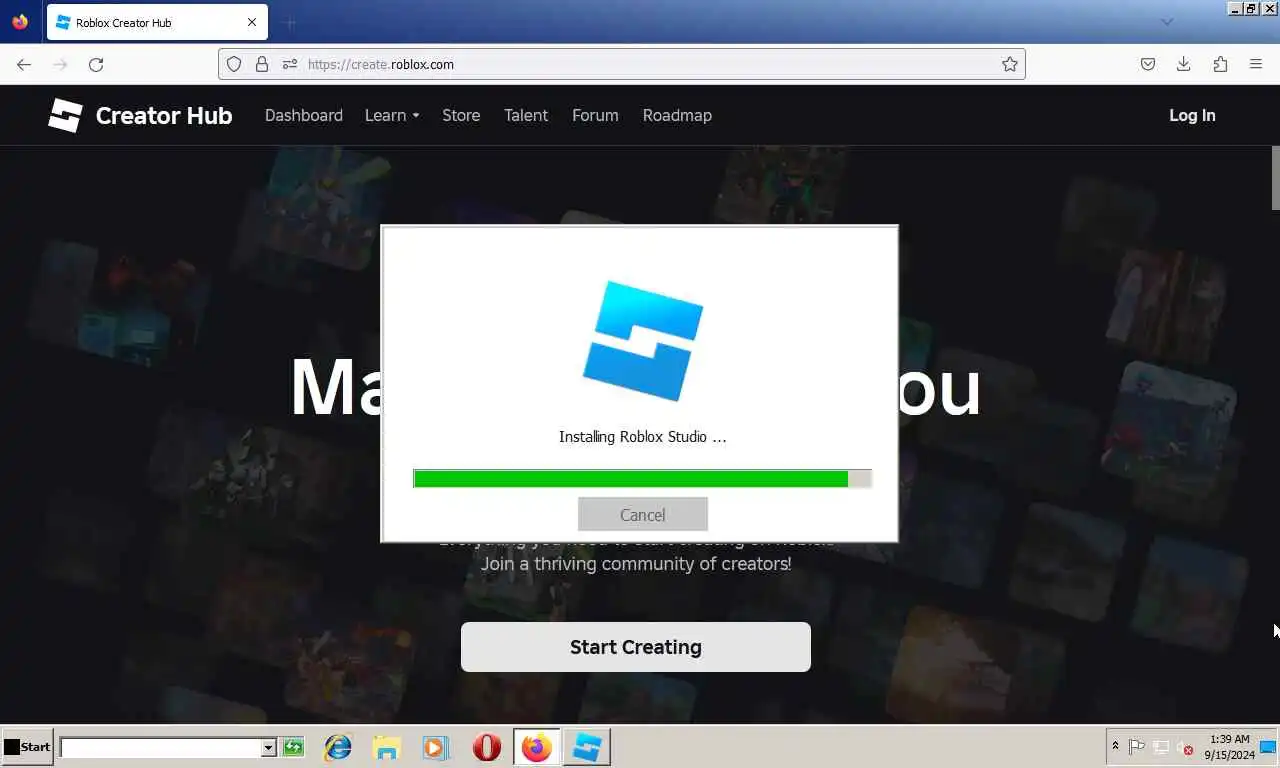Viewport: 1280px width, 768px height.
Task: View the Roadmap page
Action: (x=677, y=115)
